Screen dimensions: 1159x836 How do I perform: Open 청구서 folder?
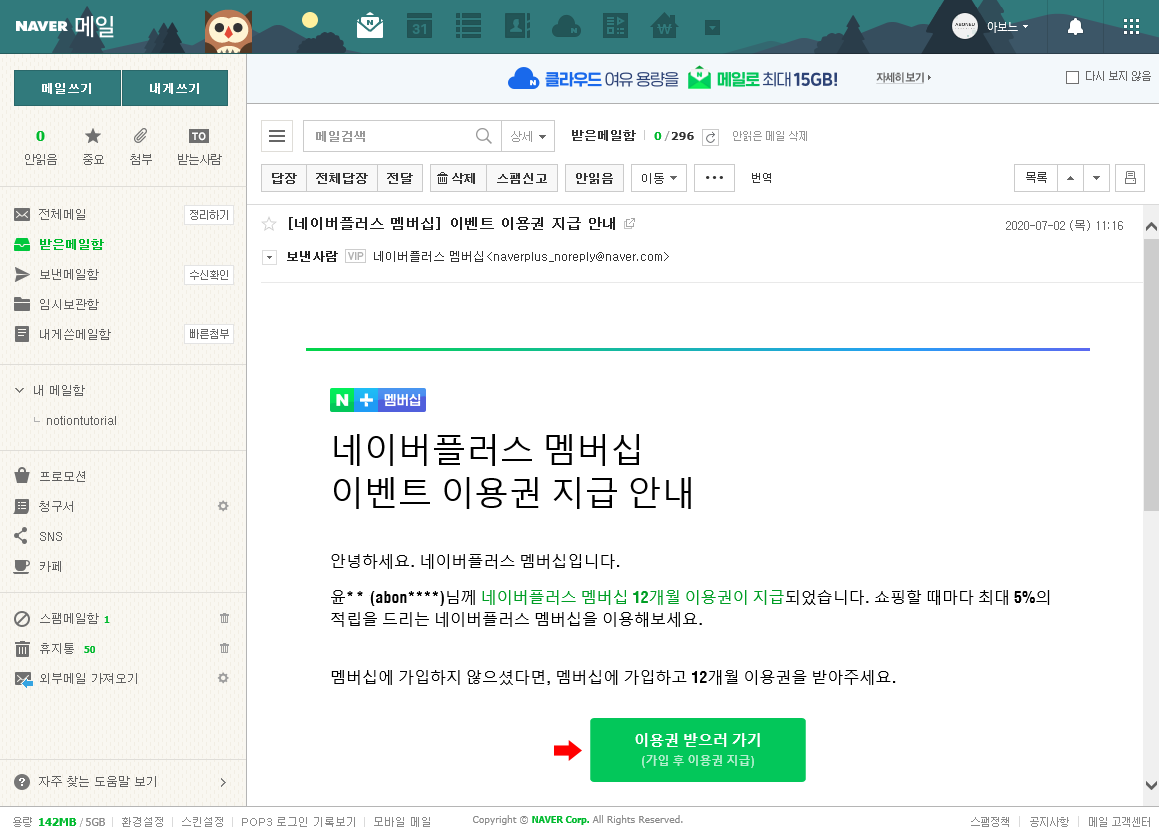point(56,506)
